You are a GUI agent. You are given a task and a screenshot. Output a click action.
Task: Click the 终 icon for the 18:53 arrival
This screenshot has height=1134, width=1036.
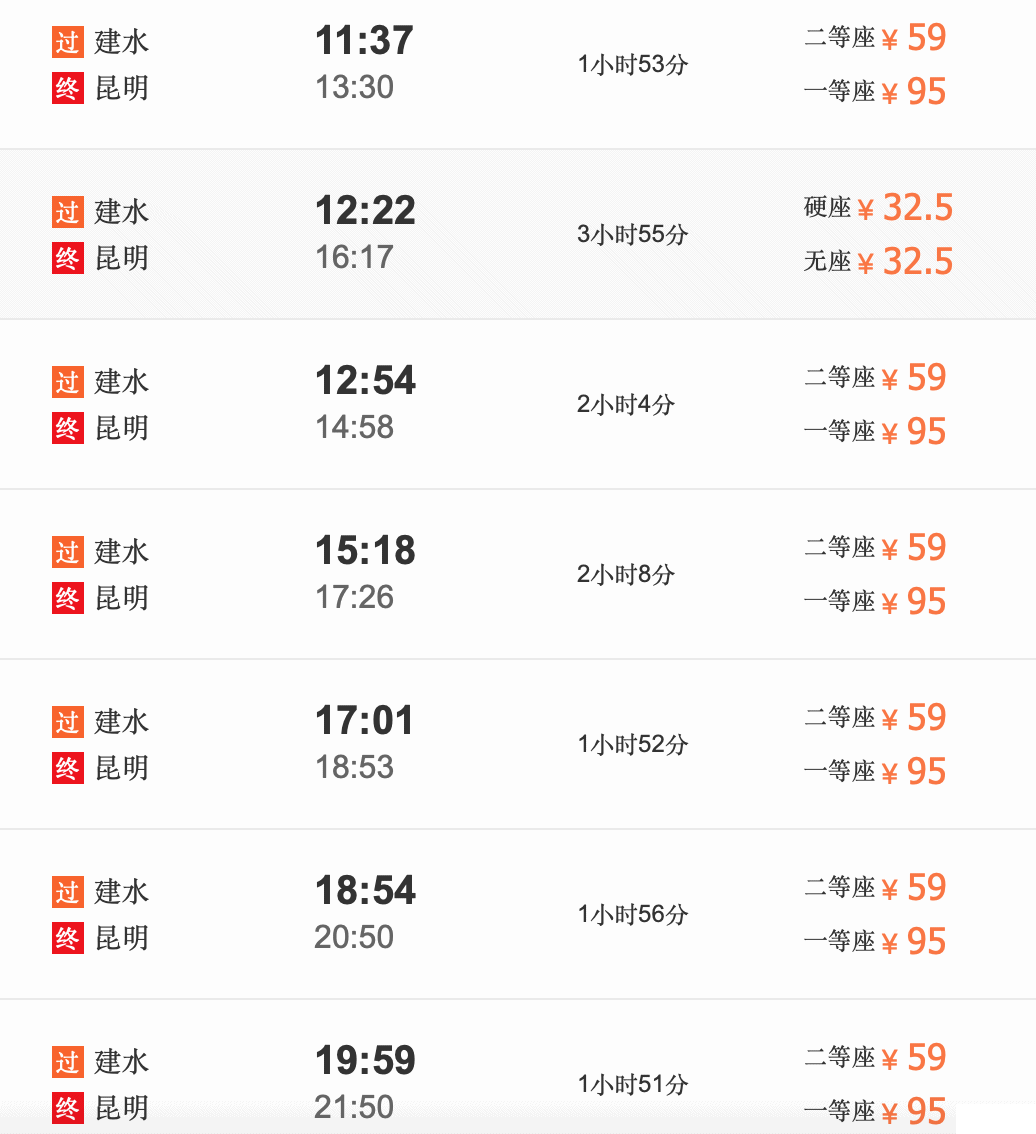67,768
